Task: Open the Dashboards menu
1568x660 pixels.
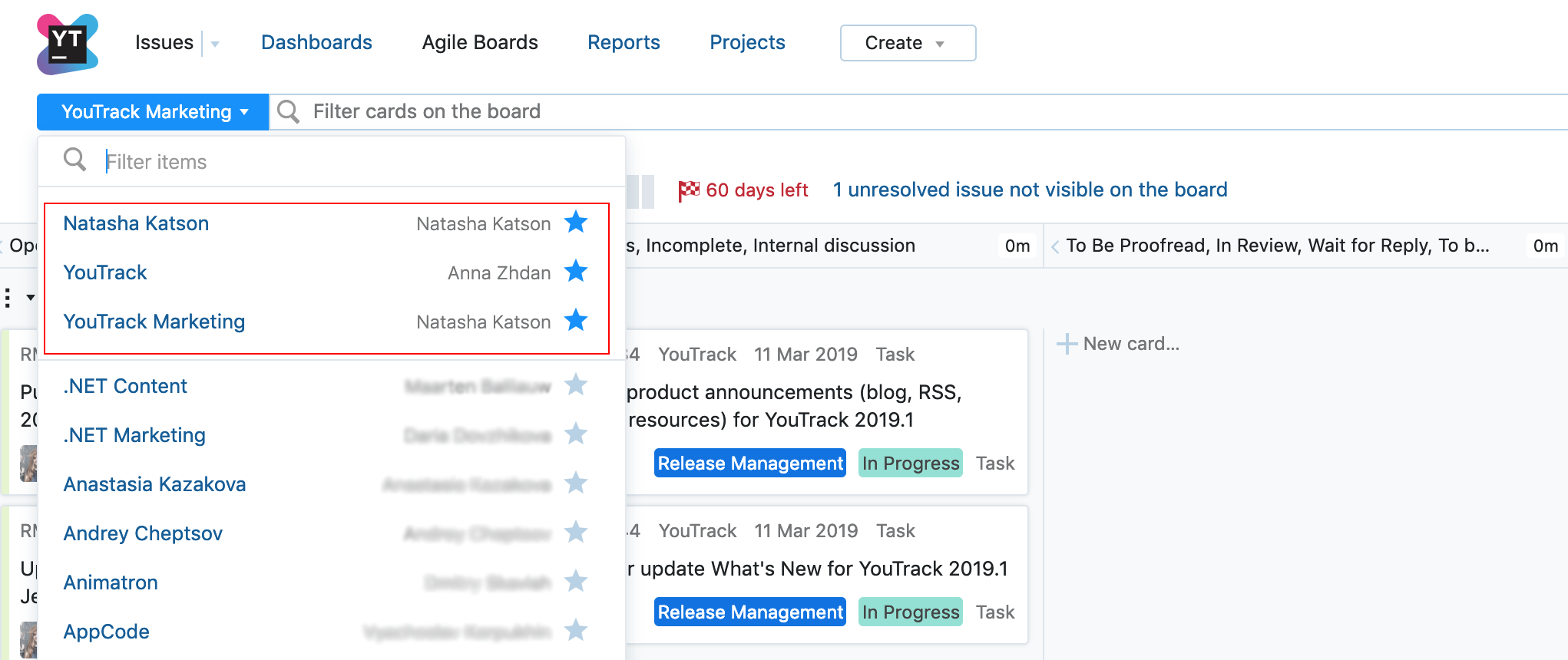Action: click(316, 42)
